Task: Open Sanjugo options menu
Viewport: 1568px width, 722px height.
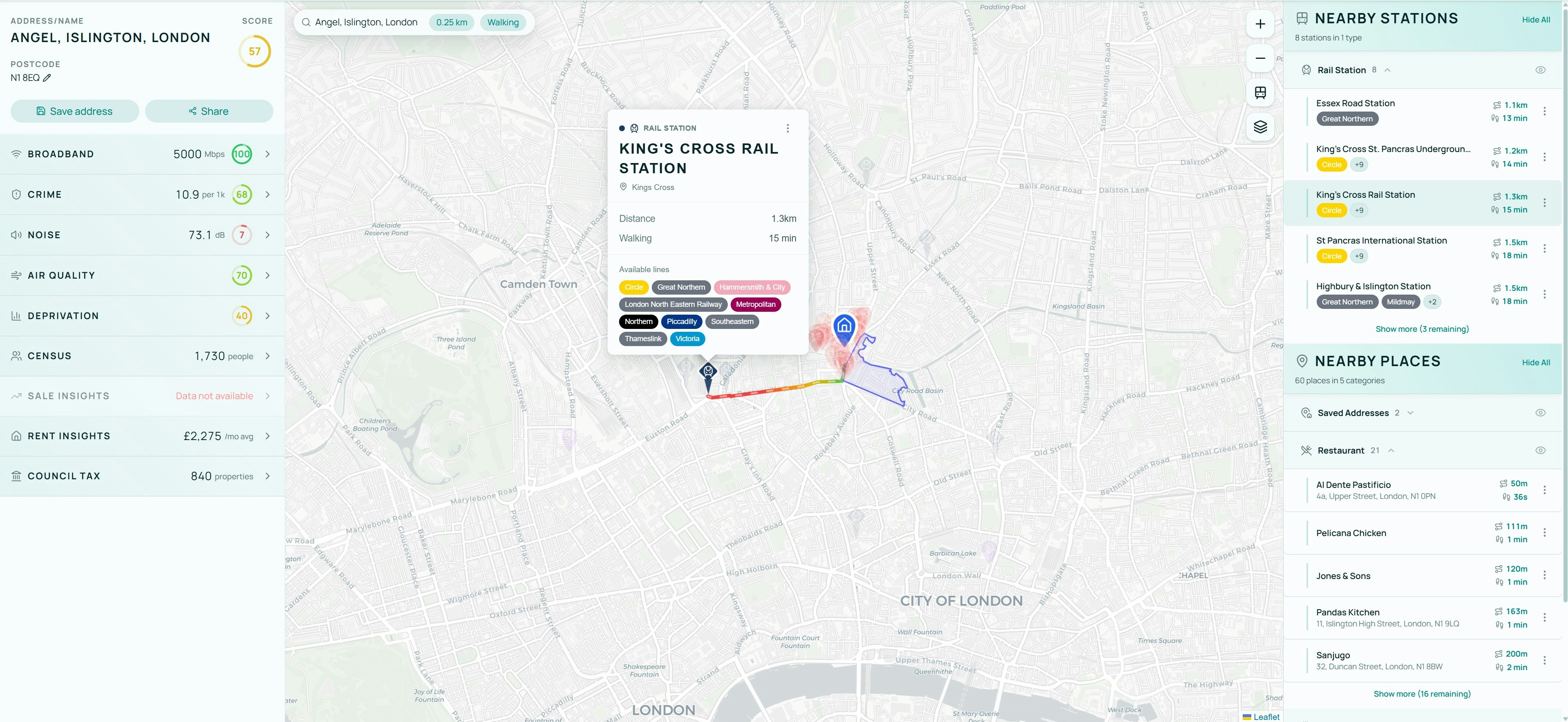Action: (x=1544, y=661)
